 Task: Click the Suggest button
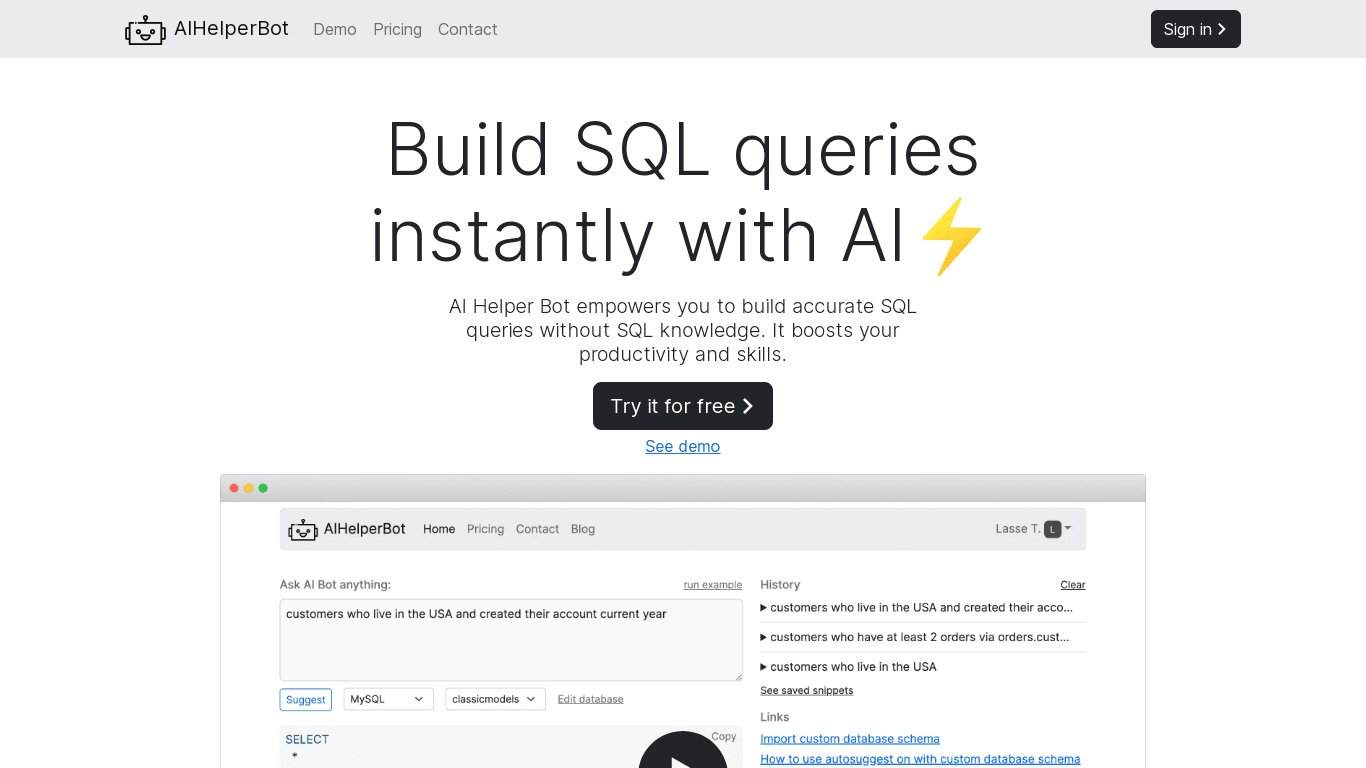[305, 699]
